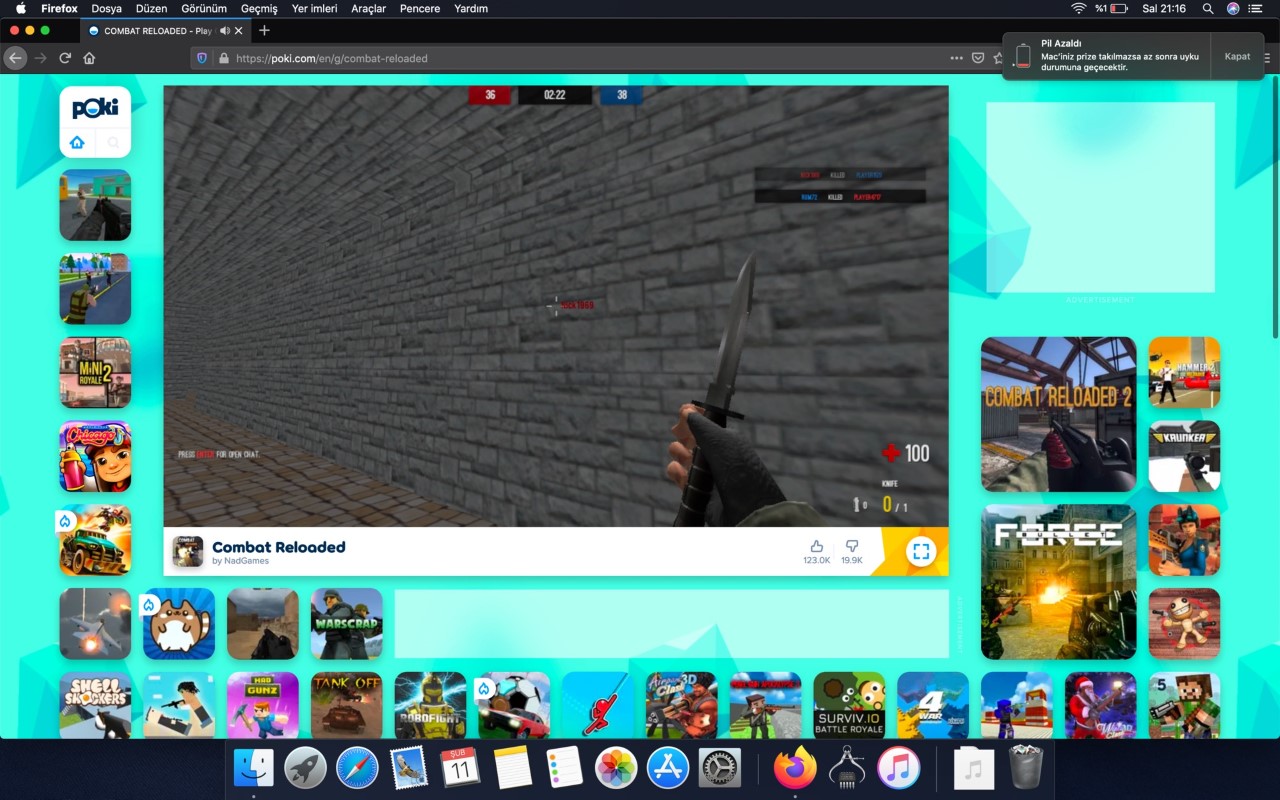Open the Yer imleri menu
Screen dimensions: 1280x800
[314, 8]
